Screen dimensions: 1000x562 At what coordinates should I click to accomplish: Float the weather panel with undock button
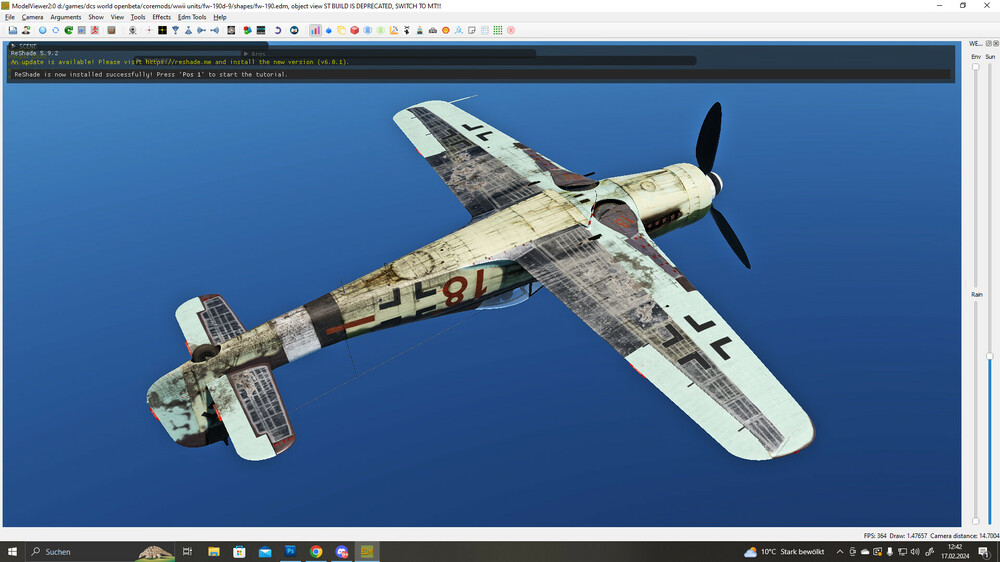(x=989, y=43)
